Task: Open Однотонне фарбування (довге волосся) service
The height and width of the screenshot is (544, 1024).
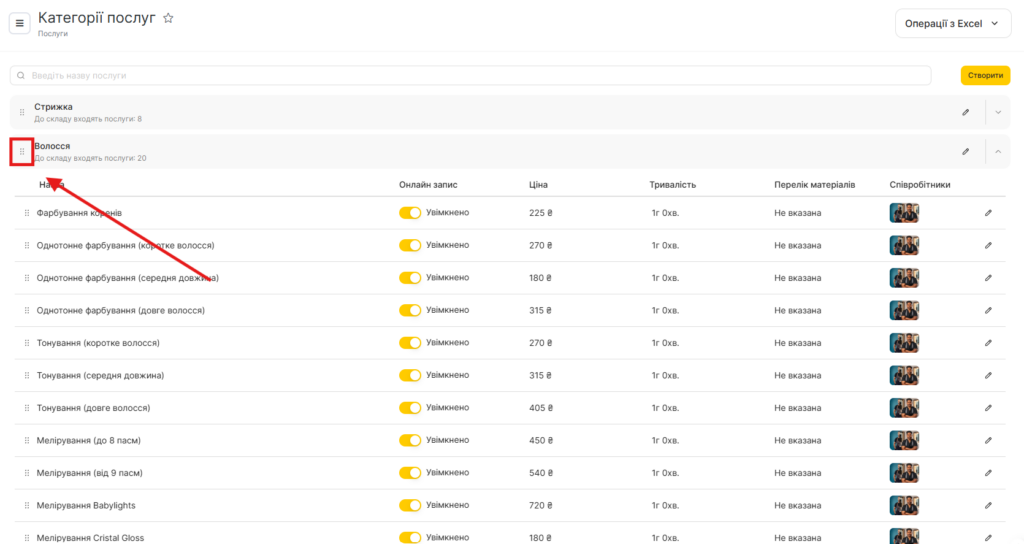Action: point(120,310)
